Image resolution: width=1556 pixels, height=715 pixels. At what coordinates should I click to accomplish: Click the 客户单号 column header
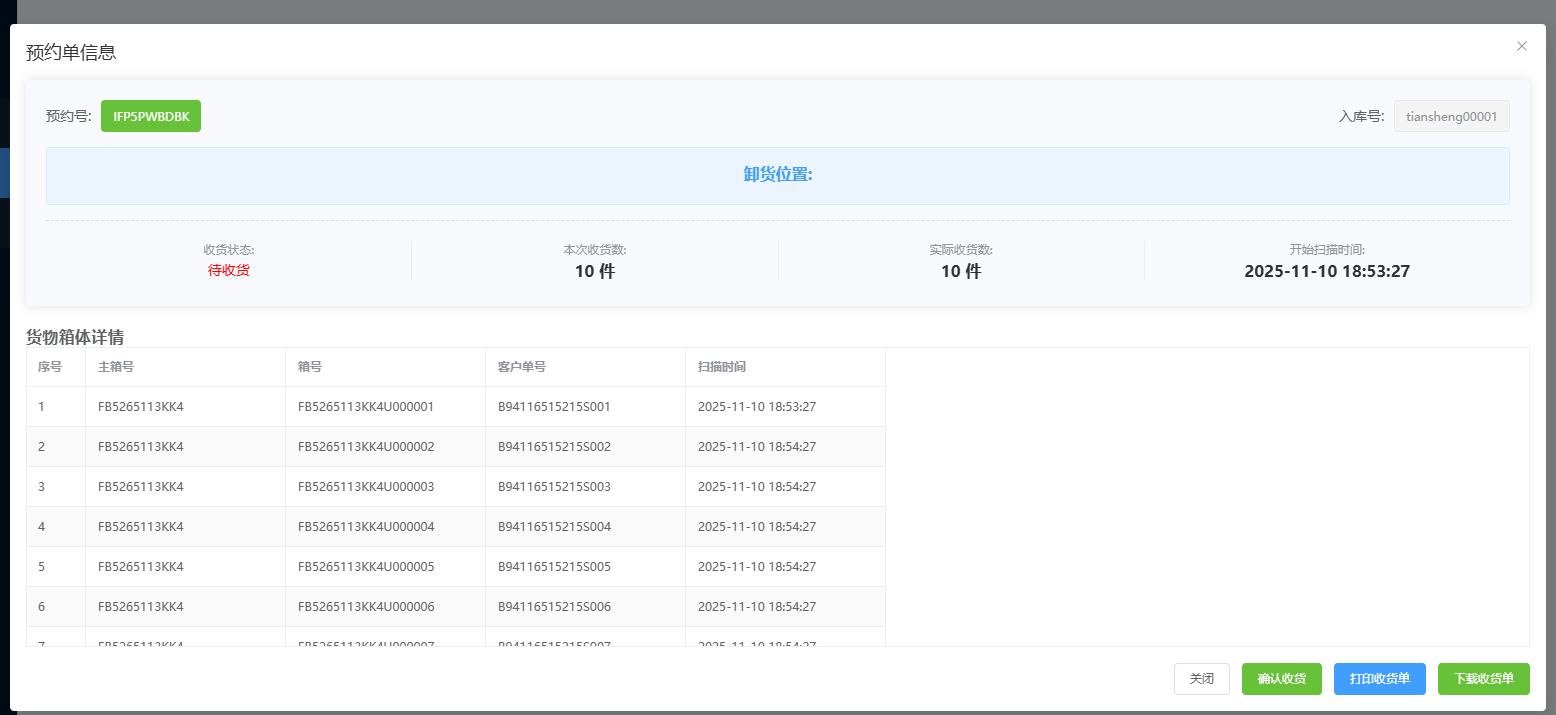point(522,367)
